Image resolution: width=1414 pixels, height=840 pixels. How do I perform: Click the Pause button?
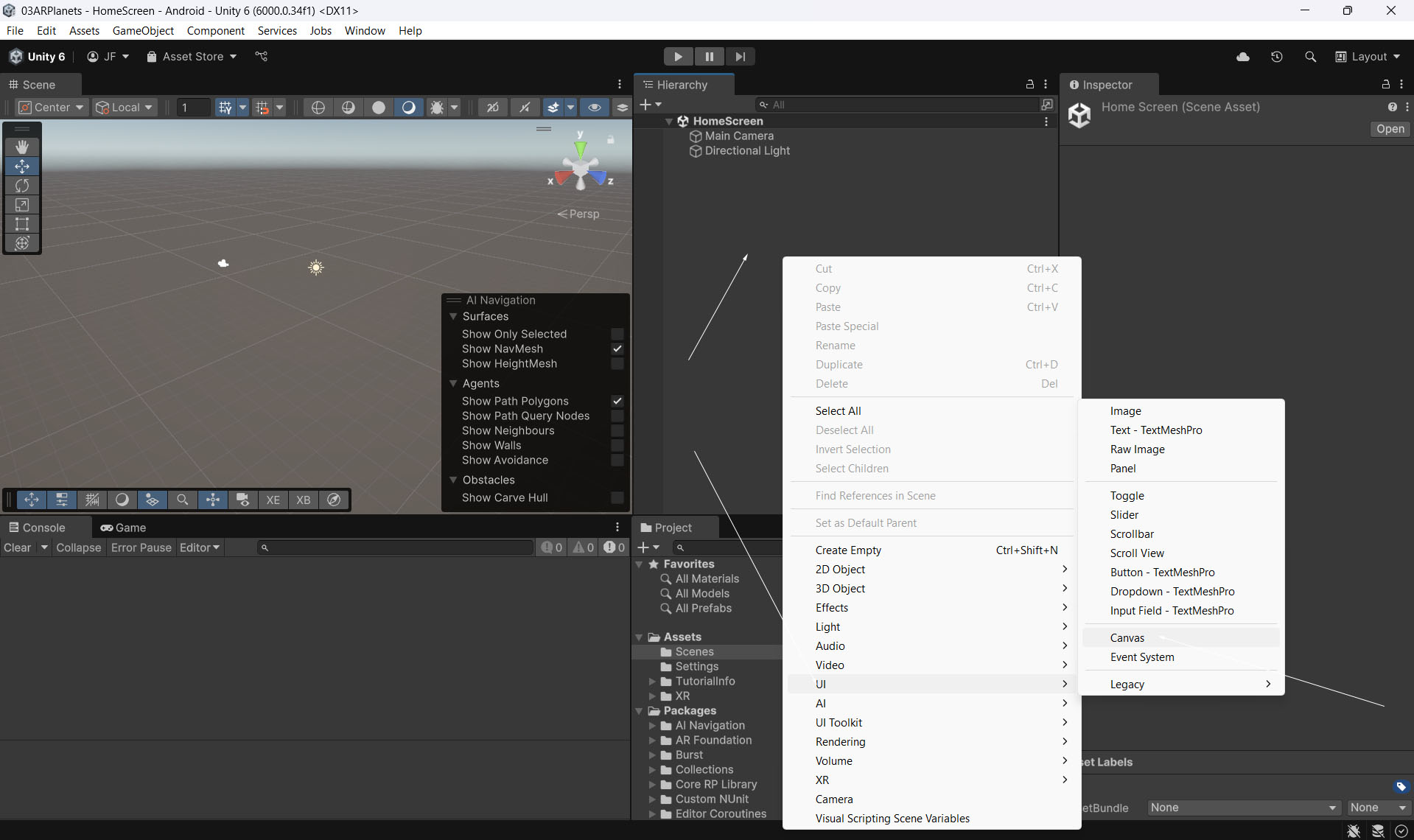coord(709,57)
